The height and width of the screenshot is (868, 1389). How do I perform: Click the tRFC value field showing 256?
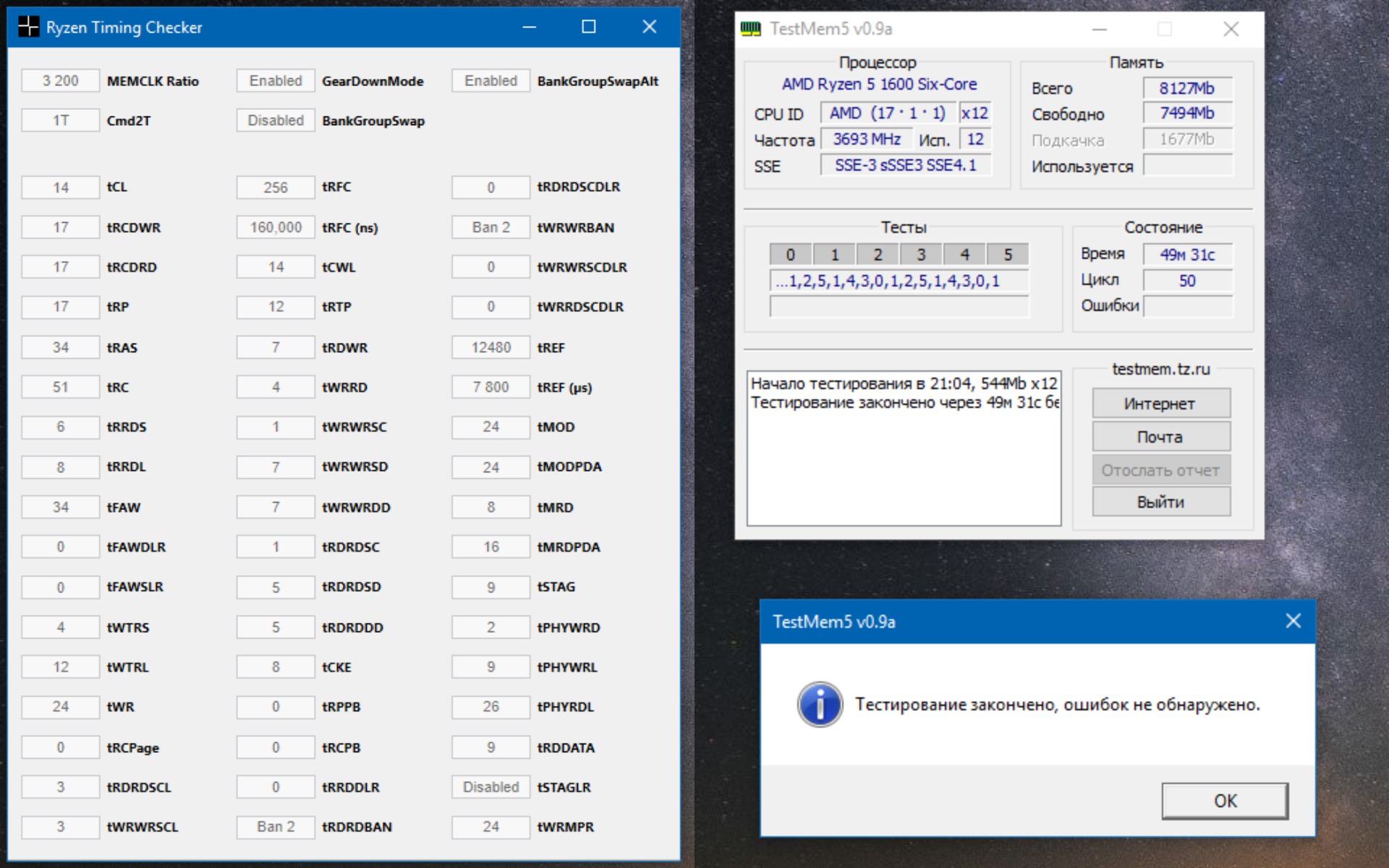276,187
